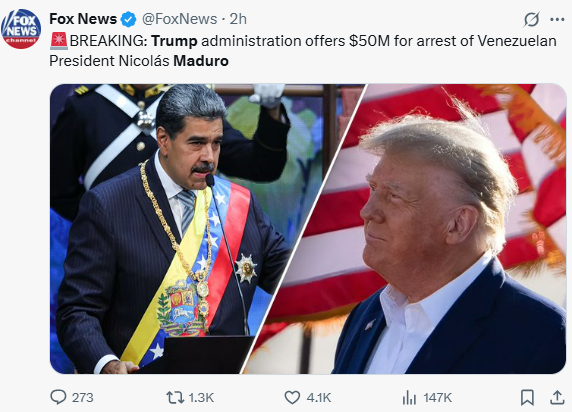Open the Fox News profile avatar
Screen dimensions: 572x412
point(21,28)
